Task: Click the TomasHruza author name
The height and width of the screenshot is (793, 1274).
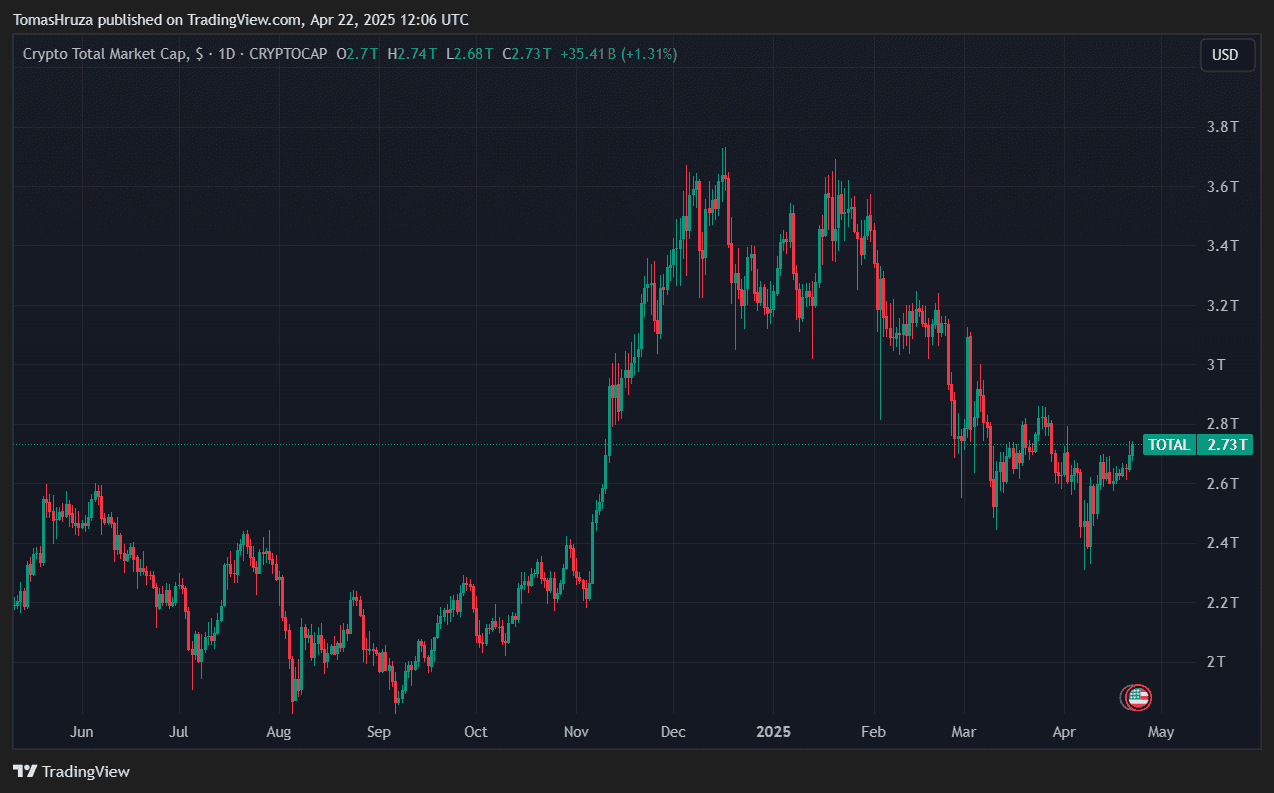Action: (x=53, y=20)
